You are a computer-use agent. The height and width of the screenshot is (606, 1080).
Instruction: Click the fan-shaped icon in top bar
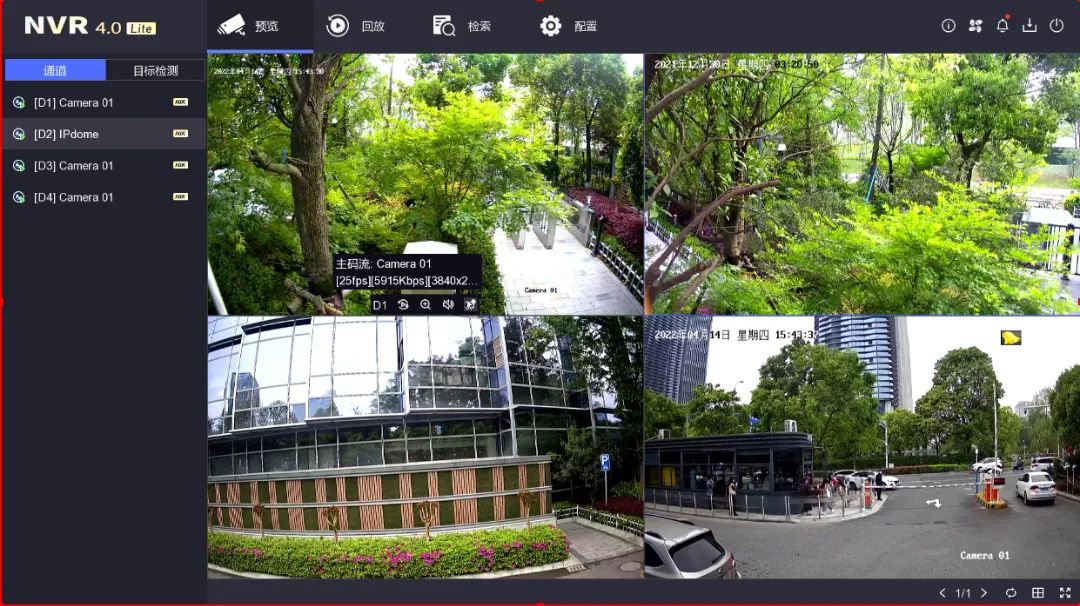975,26
